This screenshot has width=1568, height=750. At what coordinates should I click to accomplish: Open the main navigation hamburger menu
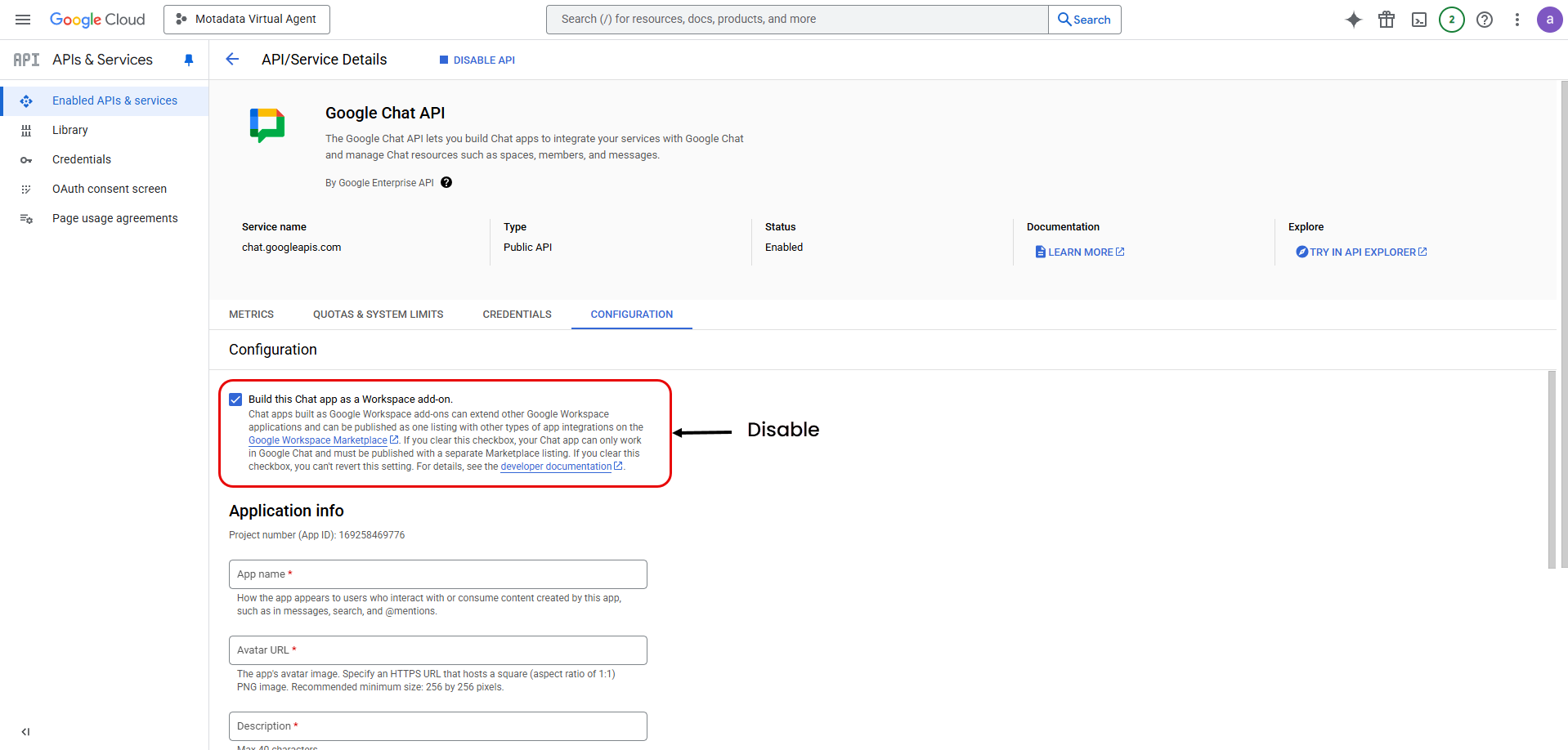[x=22, y=19]
